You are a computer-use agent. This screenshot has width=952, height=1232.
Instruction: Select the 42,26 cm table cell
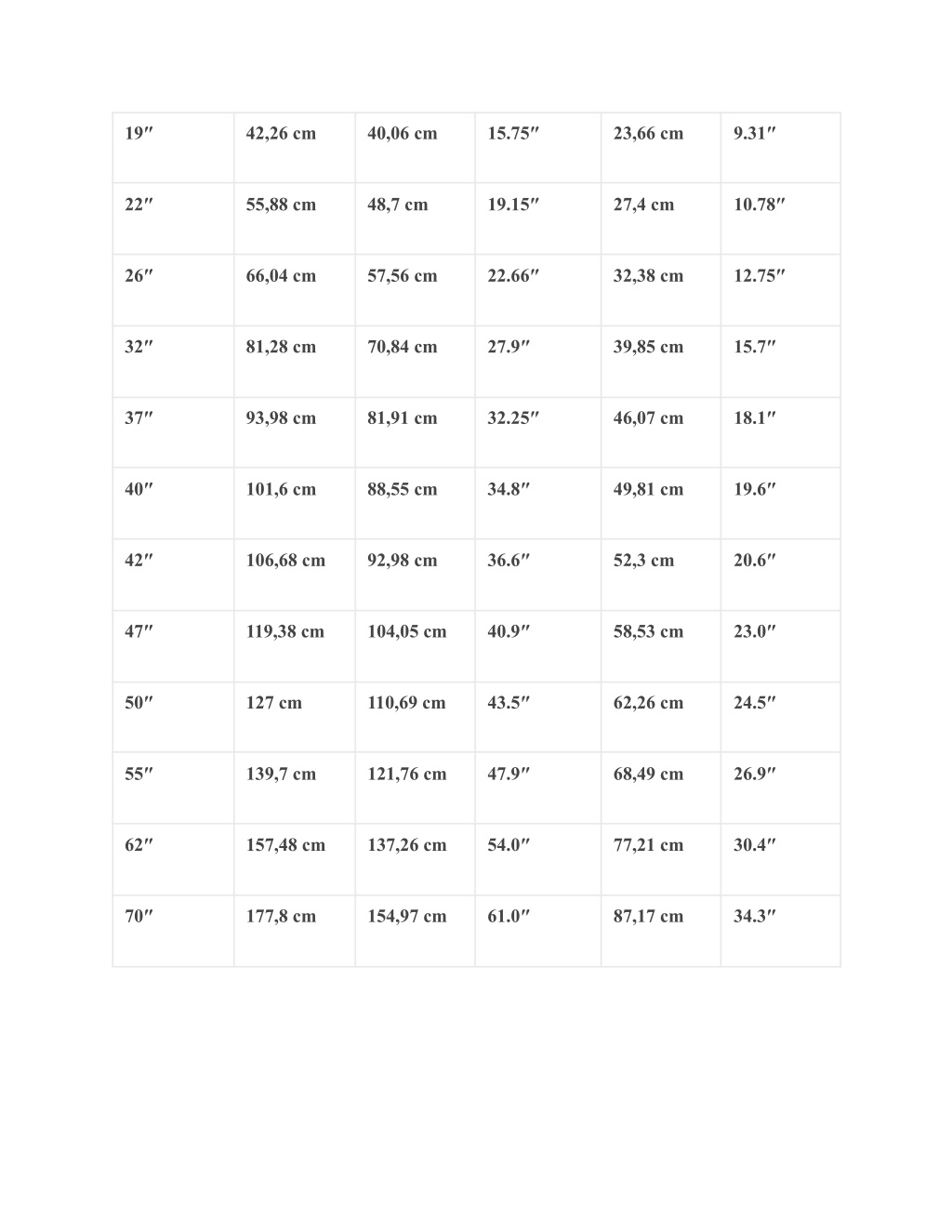[294, 148]
